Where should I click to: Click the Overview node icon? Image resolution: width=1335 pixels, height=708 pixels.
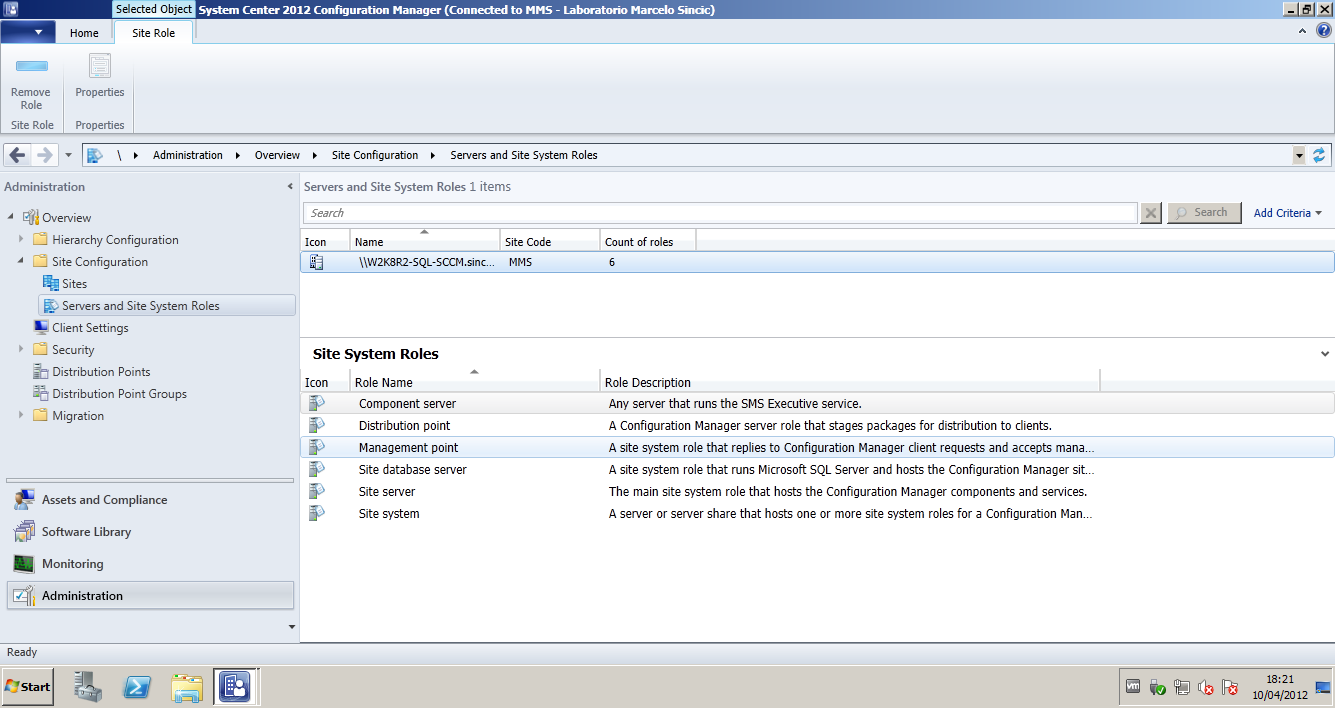click(x=31, y=218)
